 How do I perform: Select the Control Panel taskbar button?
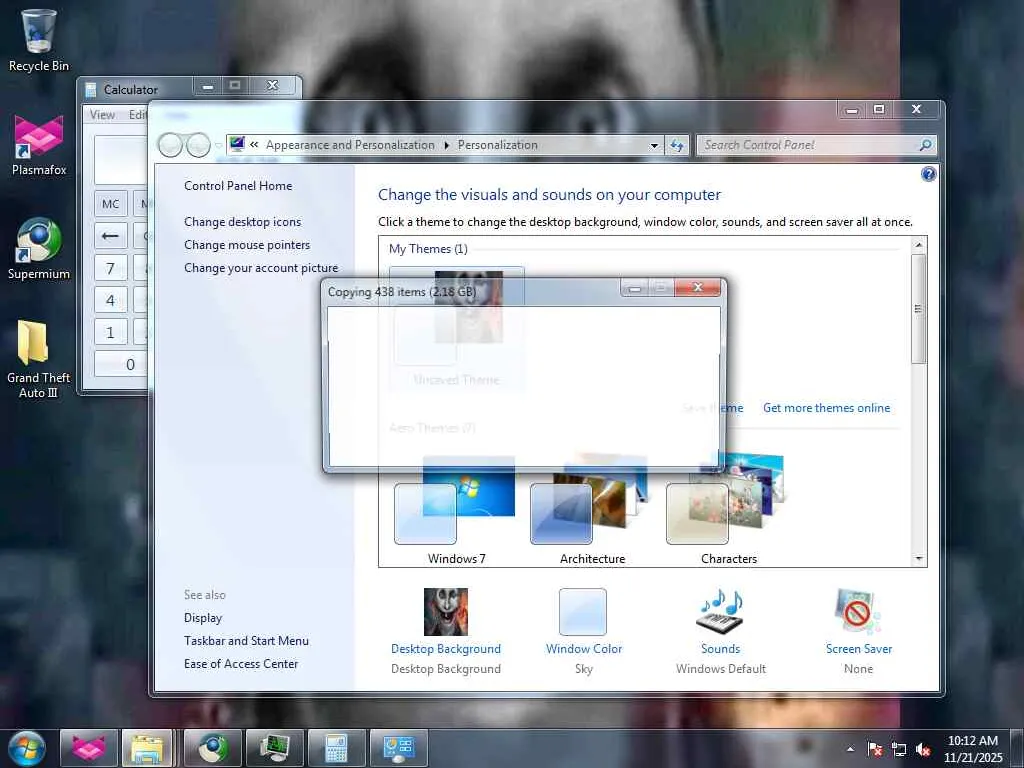(x=399, y=748)
